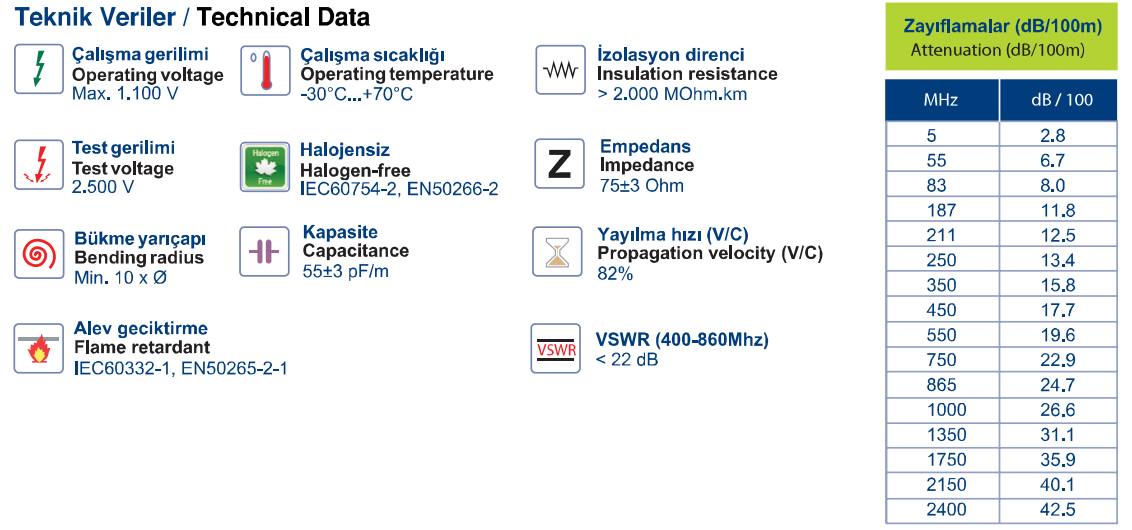This screenshot has width=1132, height=530.
Task: Click the green Zayıflamalar attenuation header box
Action: click(1003, 36)
